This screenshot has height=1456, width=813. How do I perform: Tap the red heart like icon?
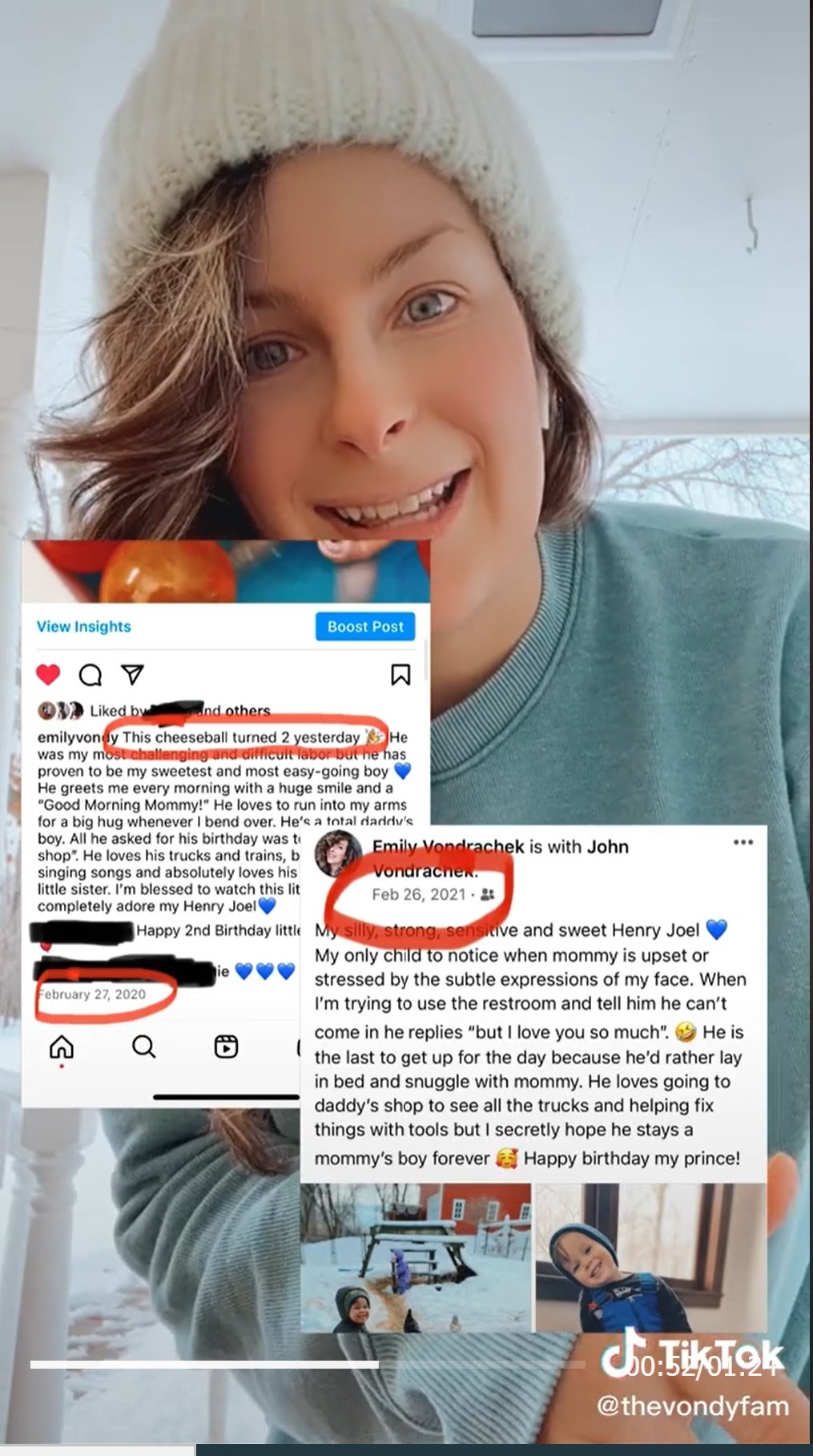tap(48, 674)
